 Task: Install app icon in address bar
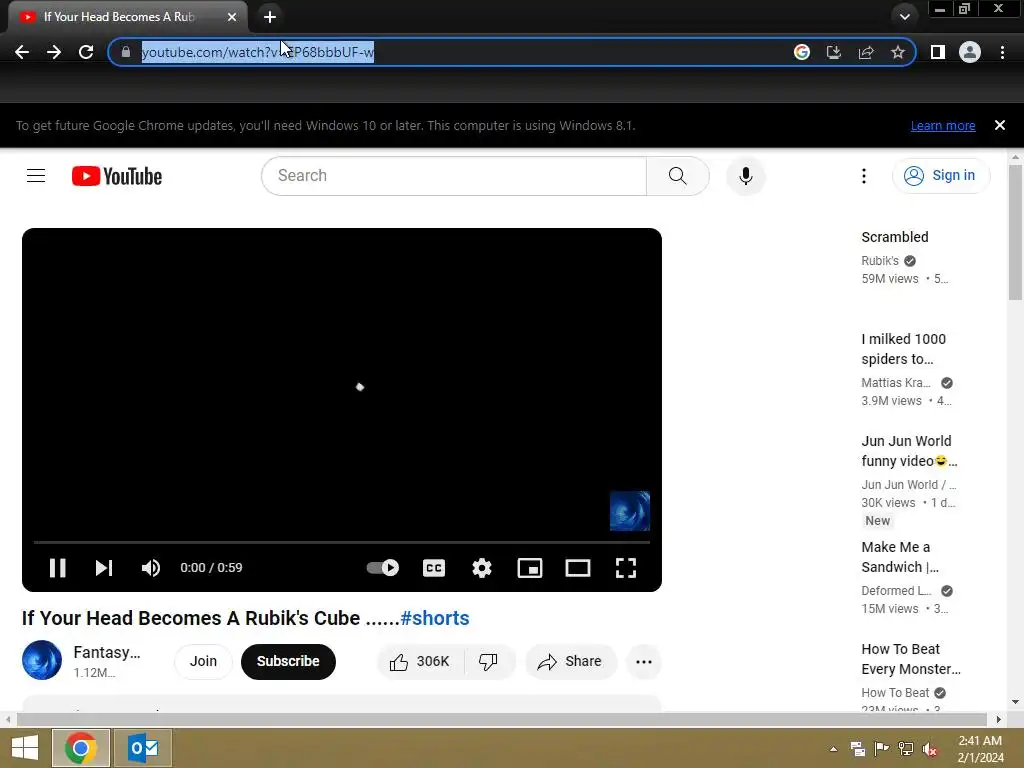(x=834, y=52)
